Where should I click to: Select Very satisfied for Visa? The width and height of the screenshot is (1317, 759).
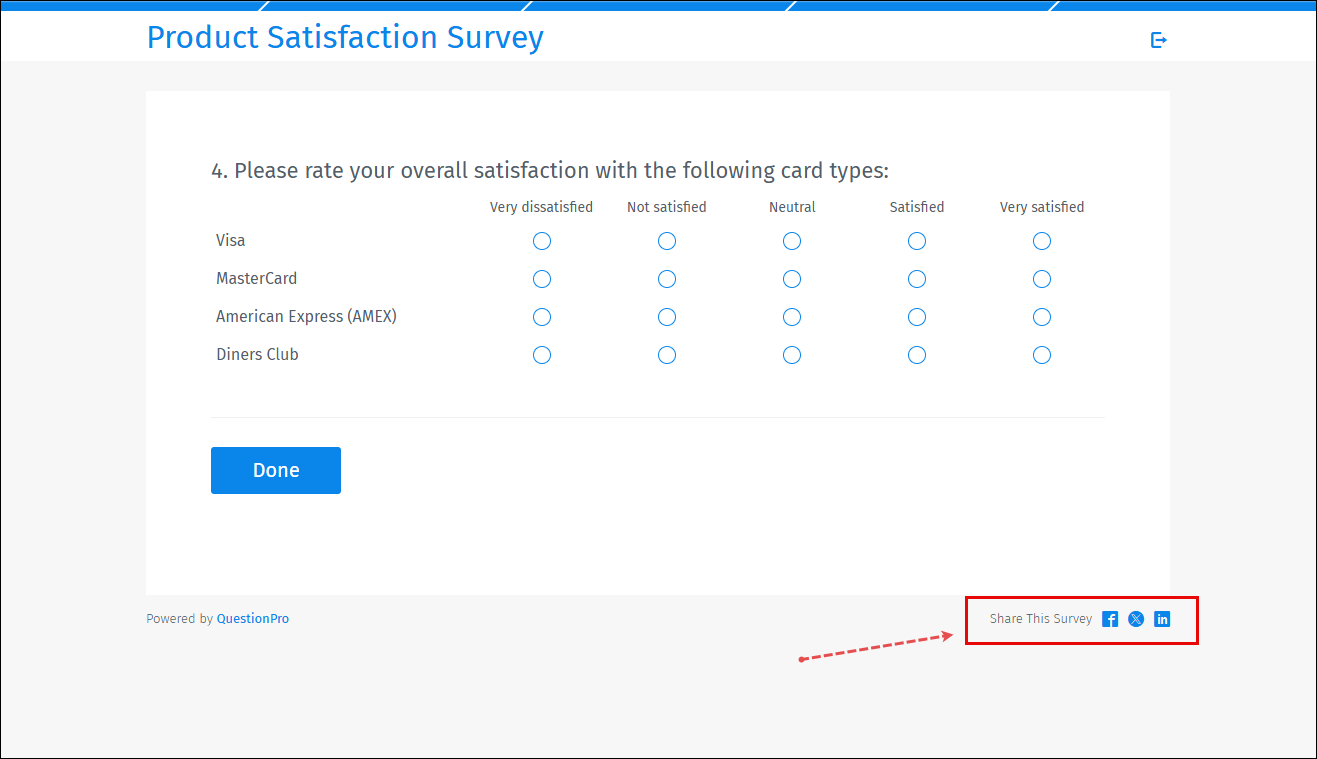(1041, 241)
